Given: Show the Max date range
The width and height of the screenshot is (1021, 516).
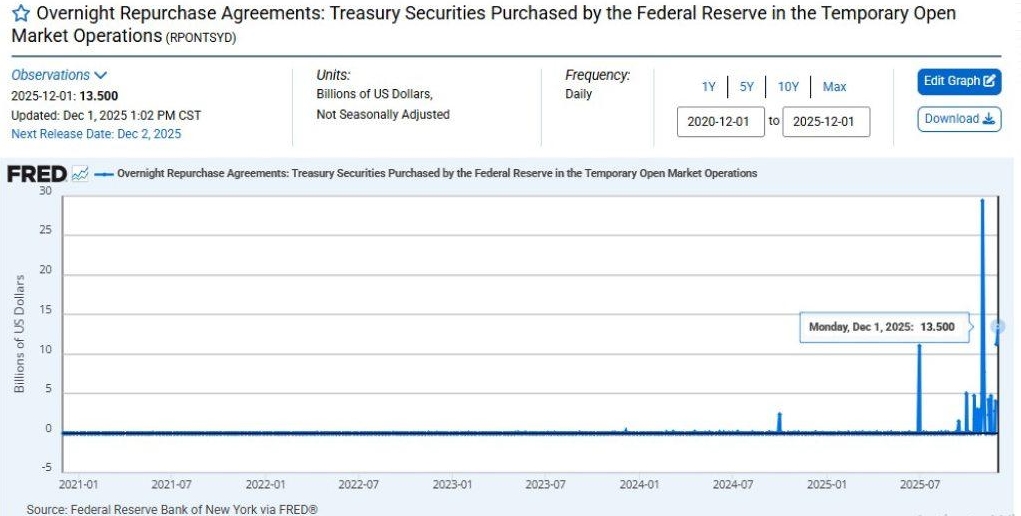Looking at the screenshot, I should (x=834, y=87).
